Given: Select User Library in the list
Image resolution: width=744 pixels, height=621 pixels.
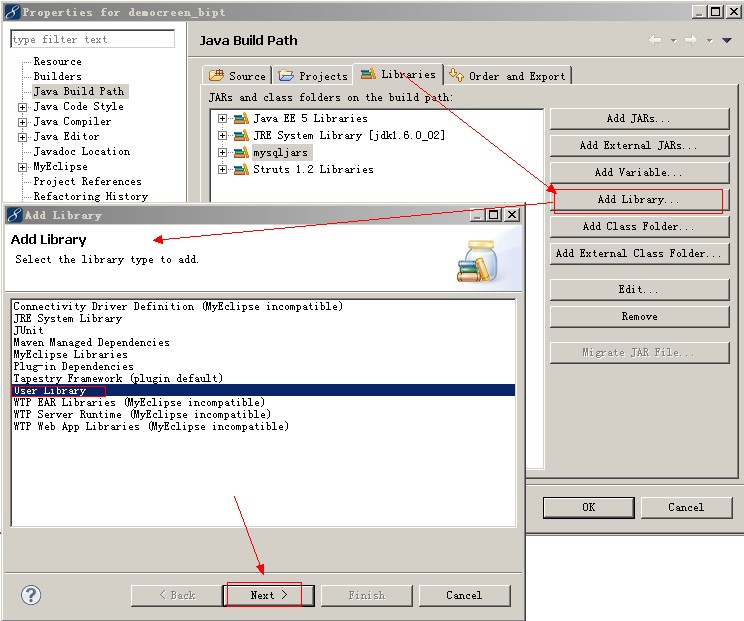Looking at the screenshot, I should (x=263, y=390).
